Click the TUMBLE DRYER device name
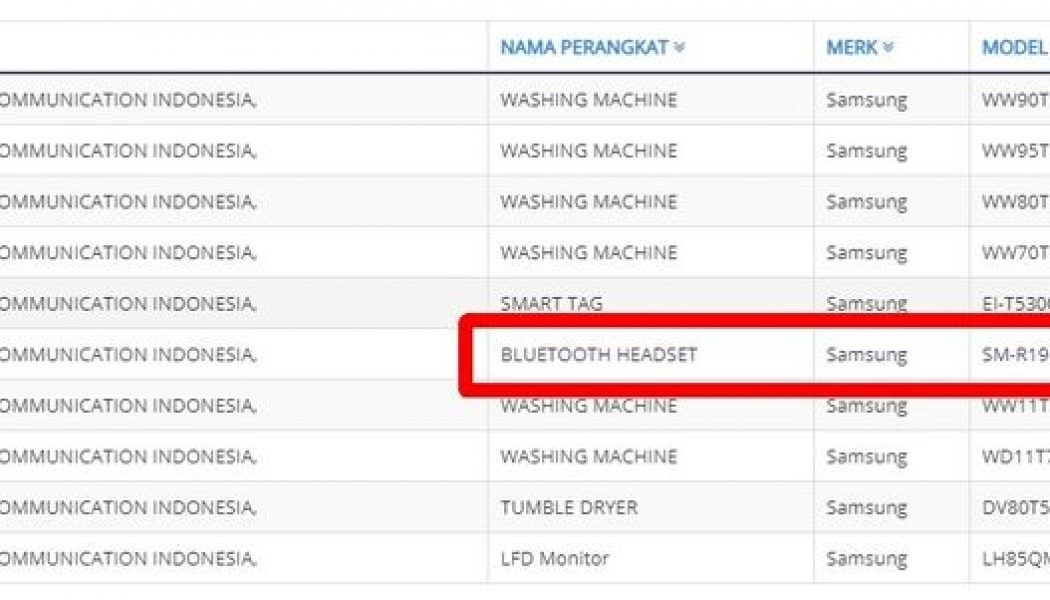The height and width of the screenshot is (600, 1050). point(568,507)
